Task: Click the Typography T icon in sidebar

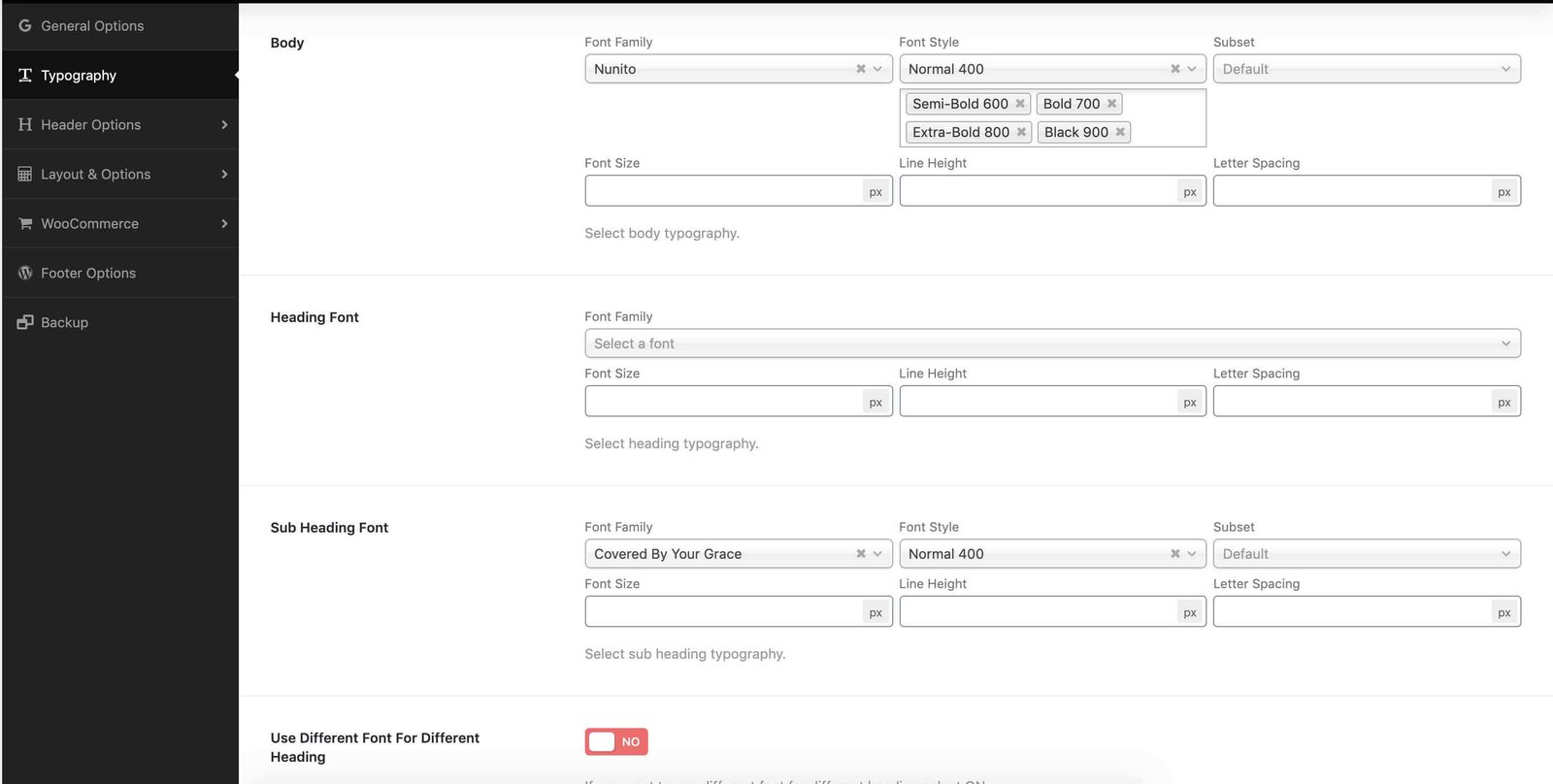Action: tap(25, 76)
